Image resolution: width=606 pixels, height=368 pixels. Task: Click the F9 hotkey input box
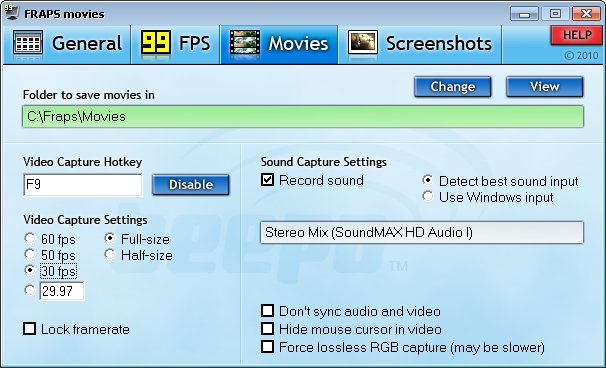point(83,185)
